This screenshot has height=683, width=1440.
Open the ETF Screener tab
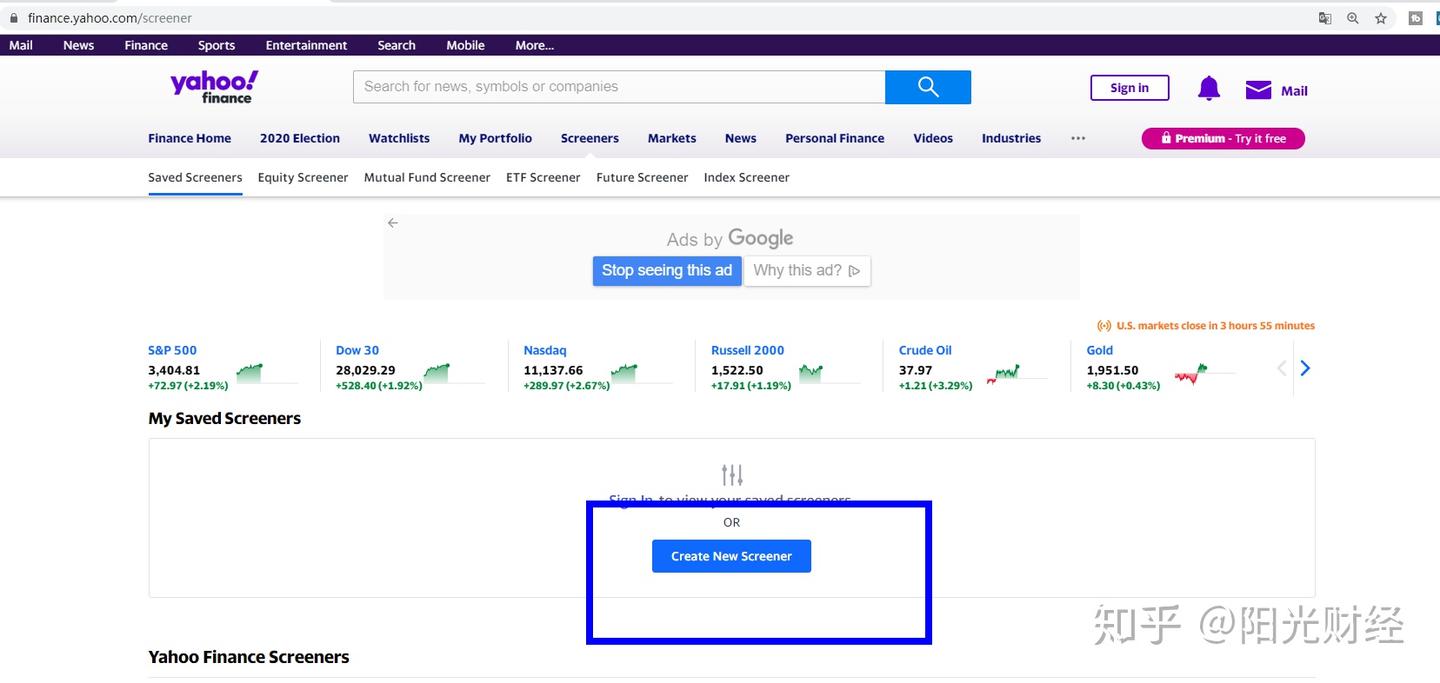[543, 177]
